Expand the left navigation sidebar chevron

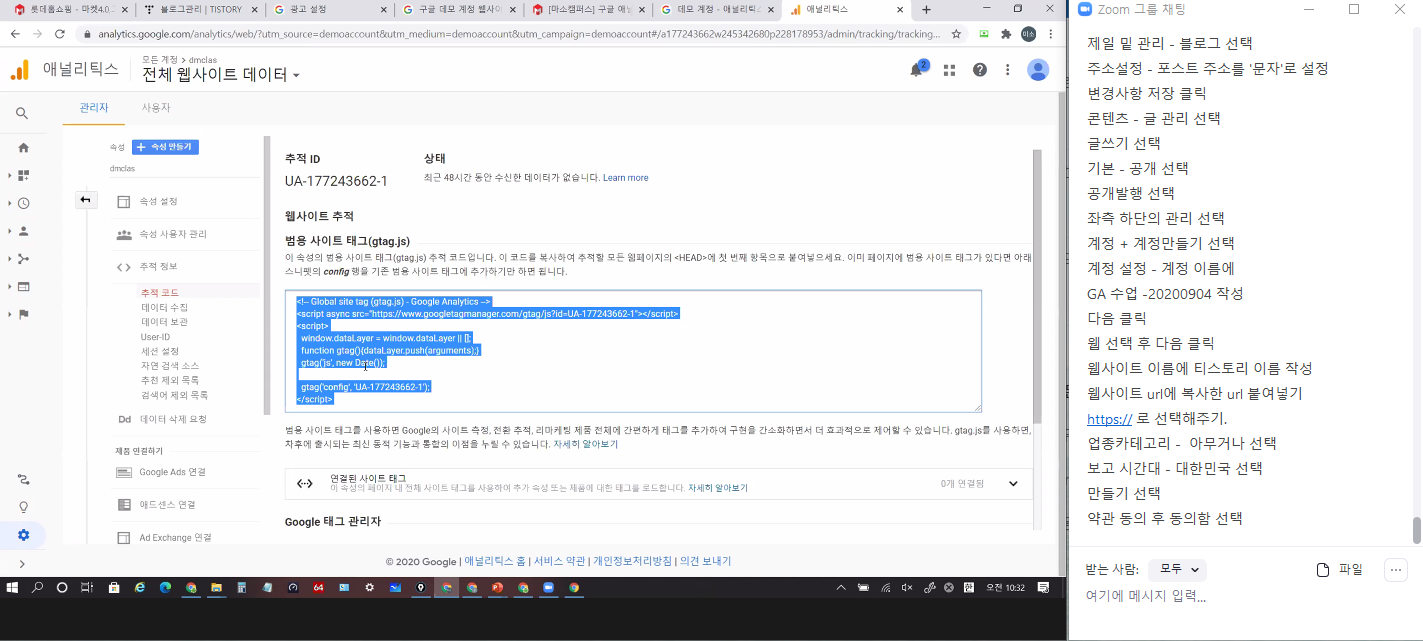pyautogui.click(x=22, y=564)
